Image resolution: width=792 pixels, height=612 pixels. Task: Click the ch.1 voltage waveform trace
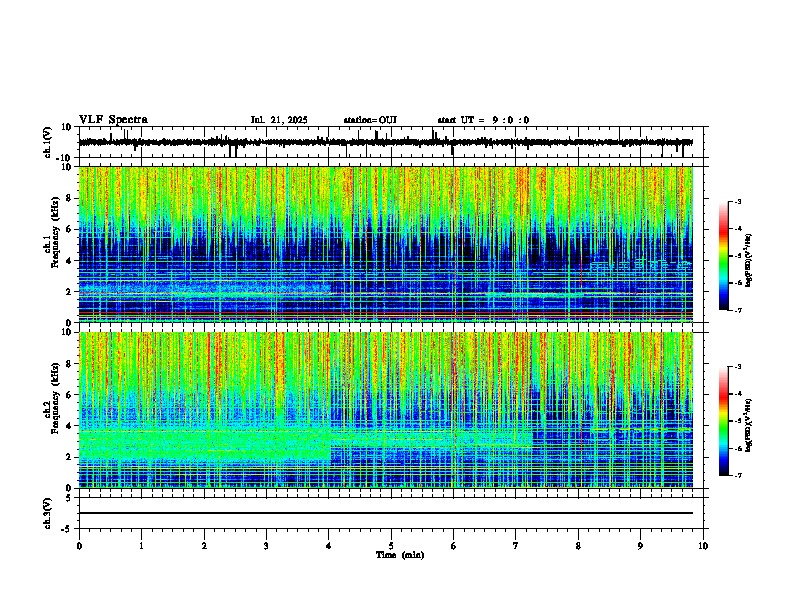tap(385, 142)
